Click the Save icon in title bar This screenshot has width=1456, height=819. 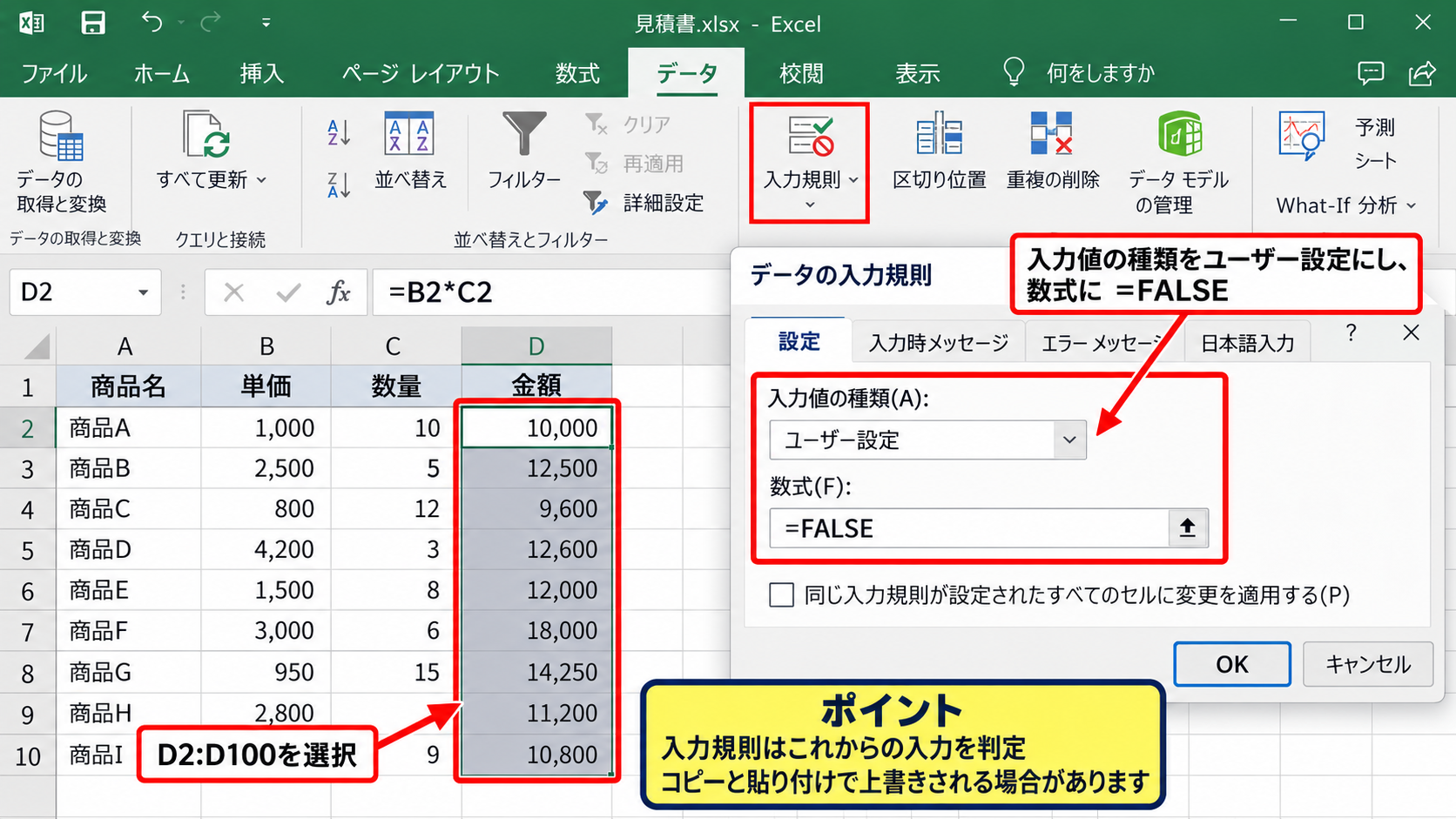93,23
